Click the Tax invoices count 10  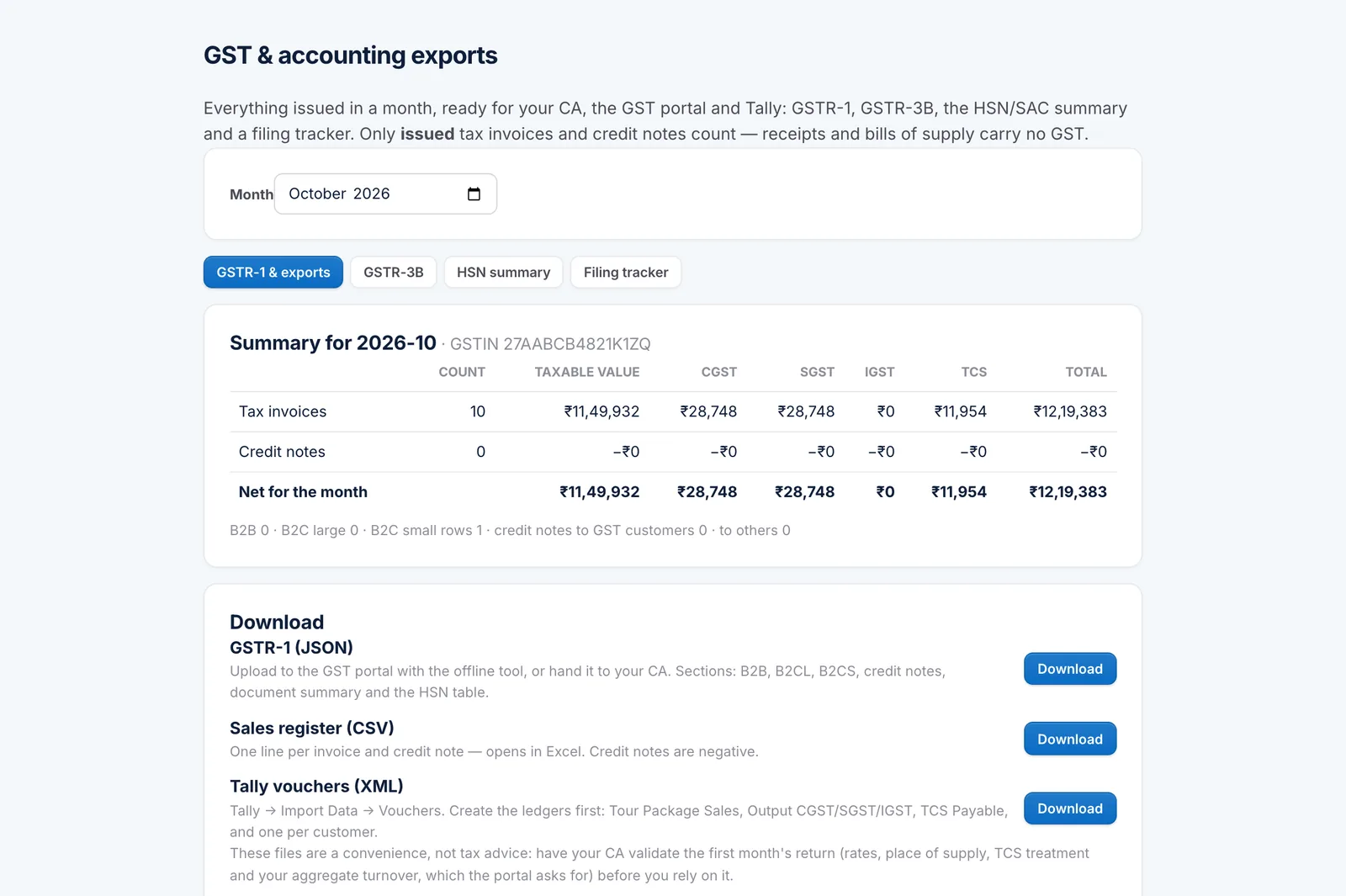[x=478, y=411]
